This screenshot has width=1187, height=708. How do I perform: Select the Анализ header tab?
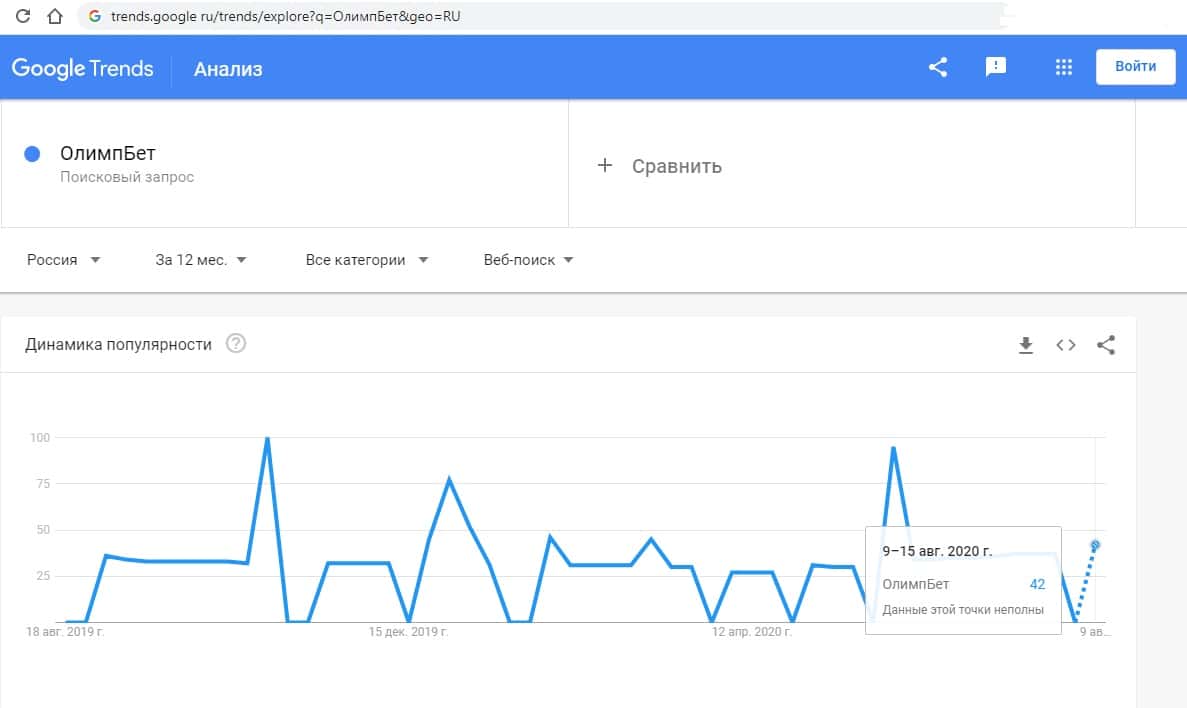228,69
